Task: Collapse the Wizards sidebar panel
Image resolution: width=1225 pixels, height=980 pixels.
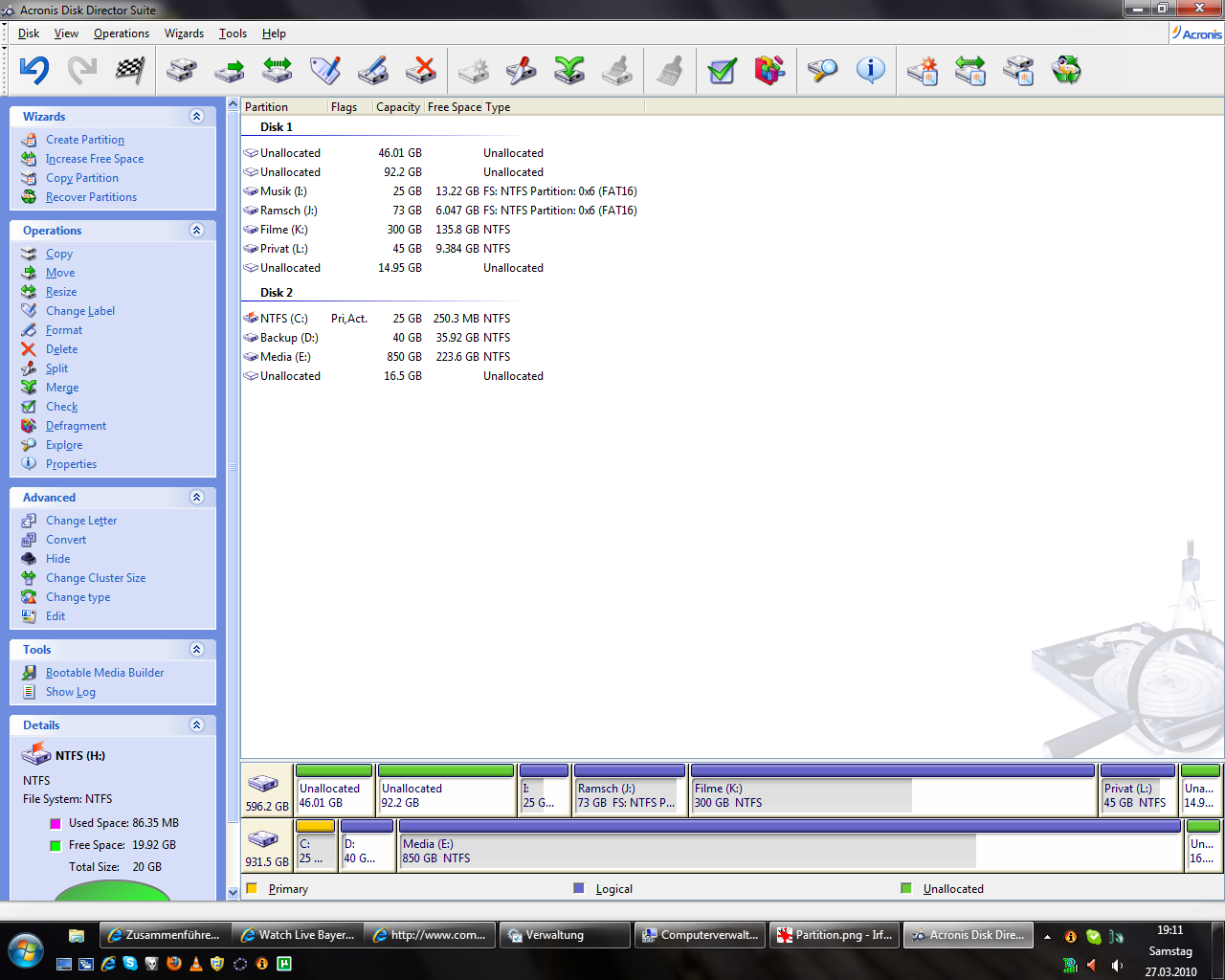Action: tap(197, 116)
